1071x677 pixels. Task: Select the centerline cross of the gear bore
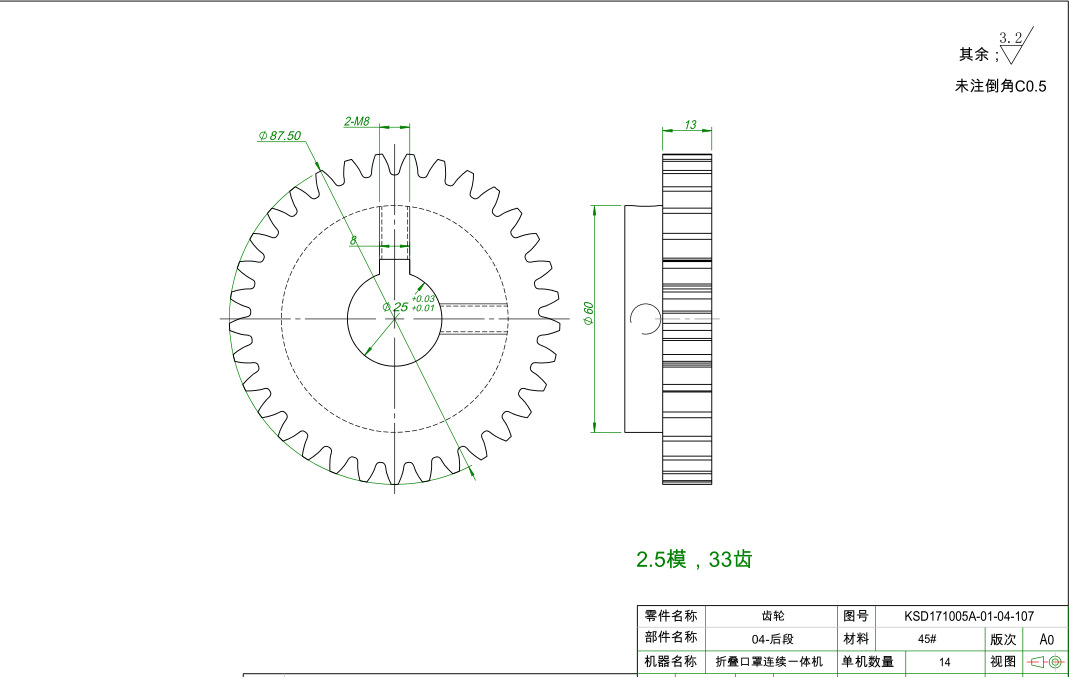point(396,318)
